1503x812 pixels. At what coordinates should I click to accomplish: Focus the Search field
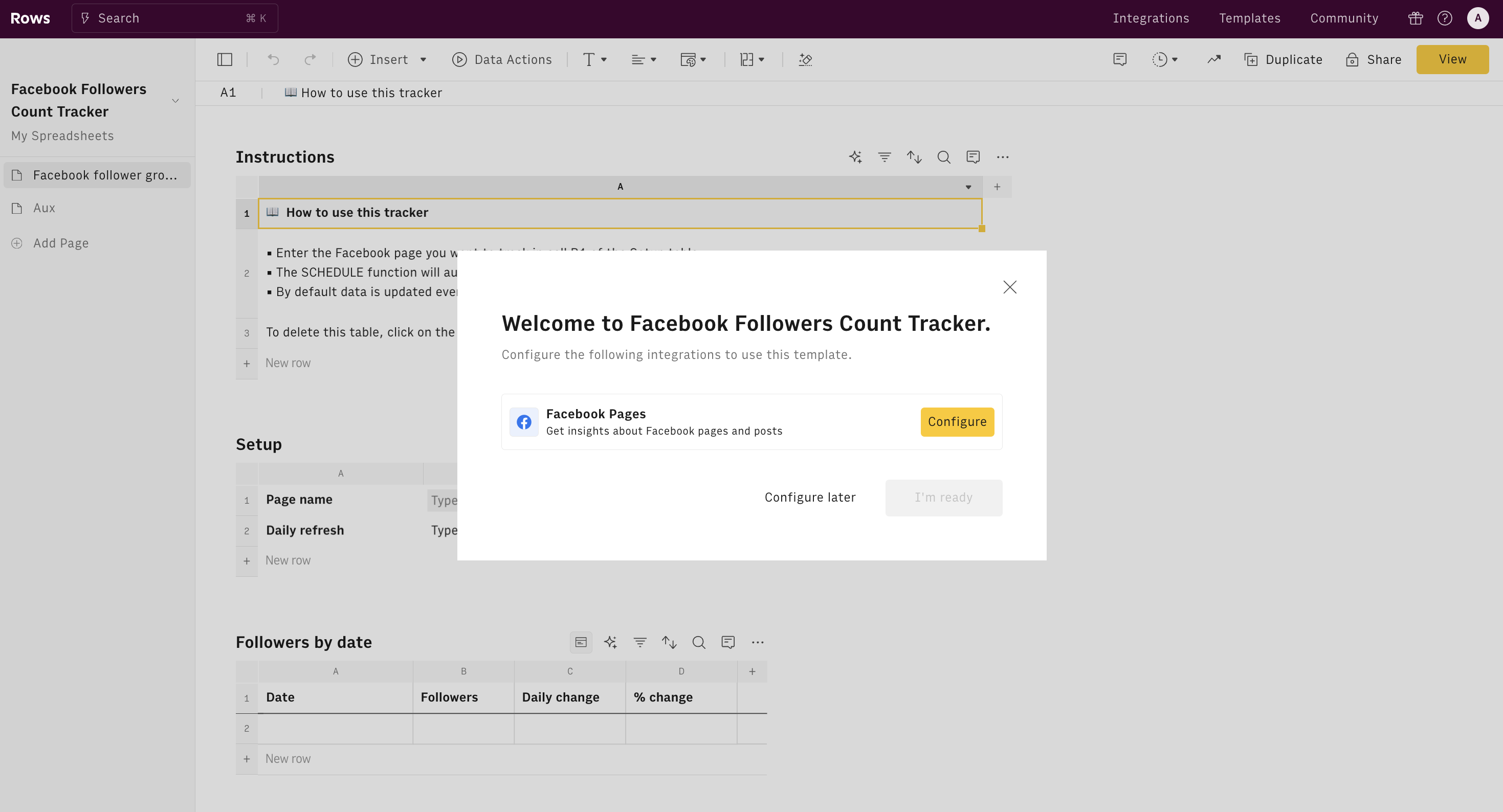click(174, 18)
